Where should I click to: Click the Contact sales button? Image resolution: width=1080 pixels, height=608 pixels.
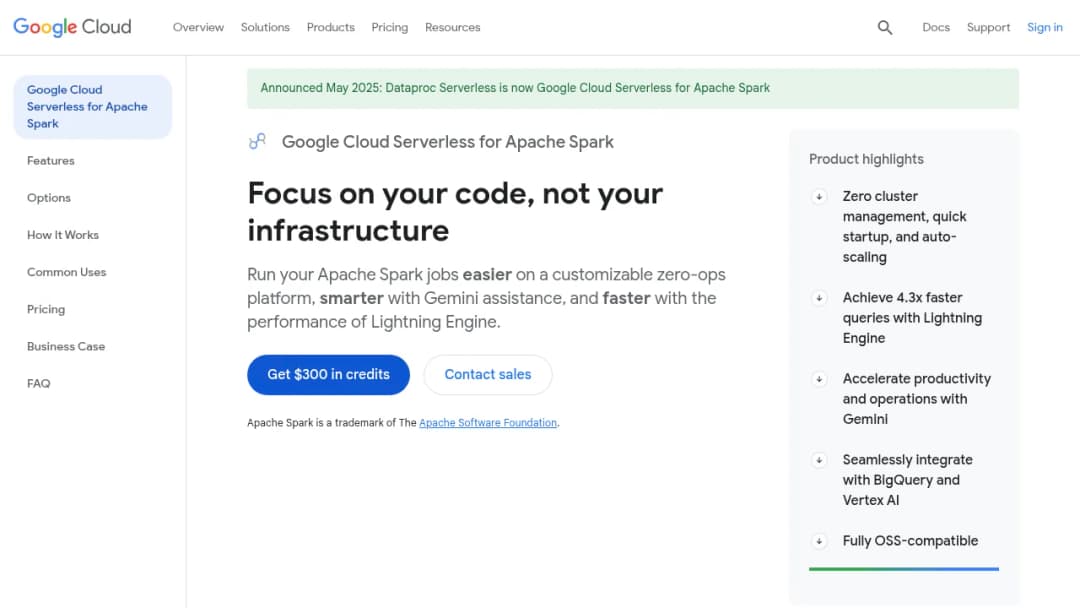coord(488,375)
